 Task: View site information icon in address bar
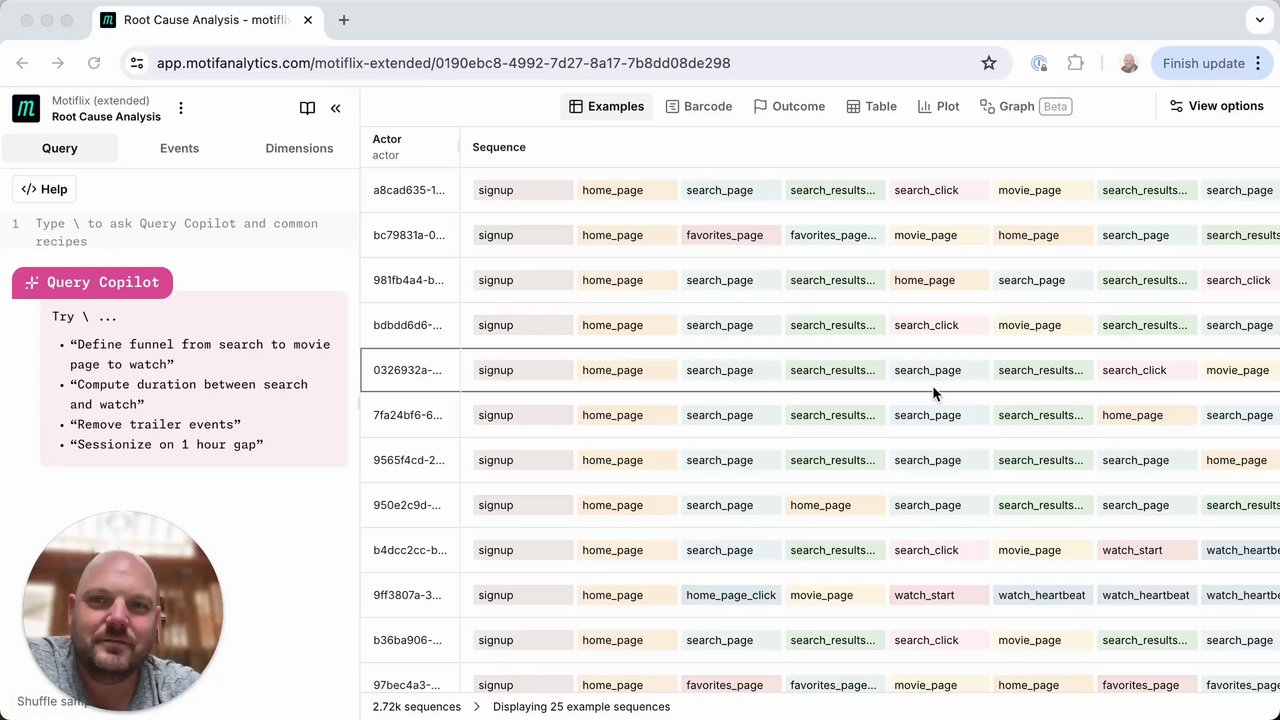tap(138, 63)
